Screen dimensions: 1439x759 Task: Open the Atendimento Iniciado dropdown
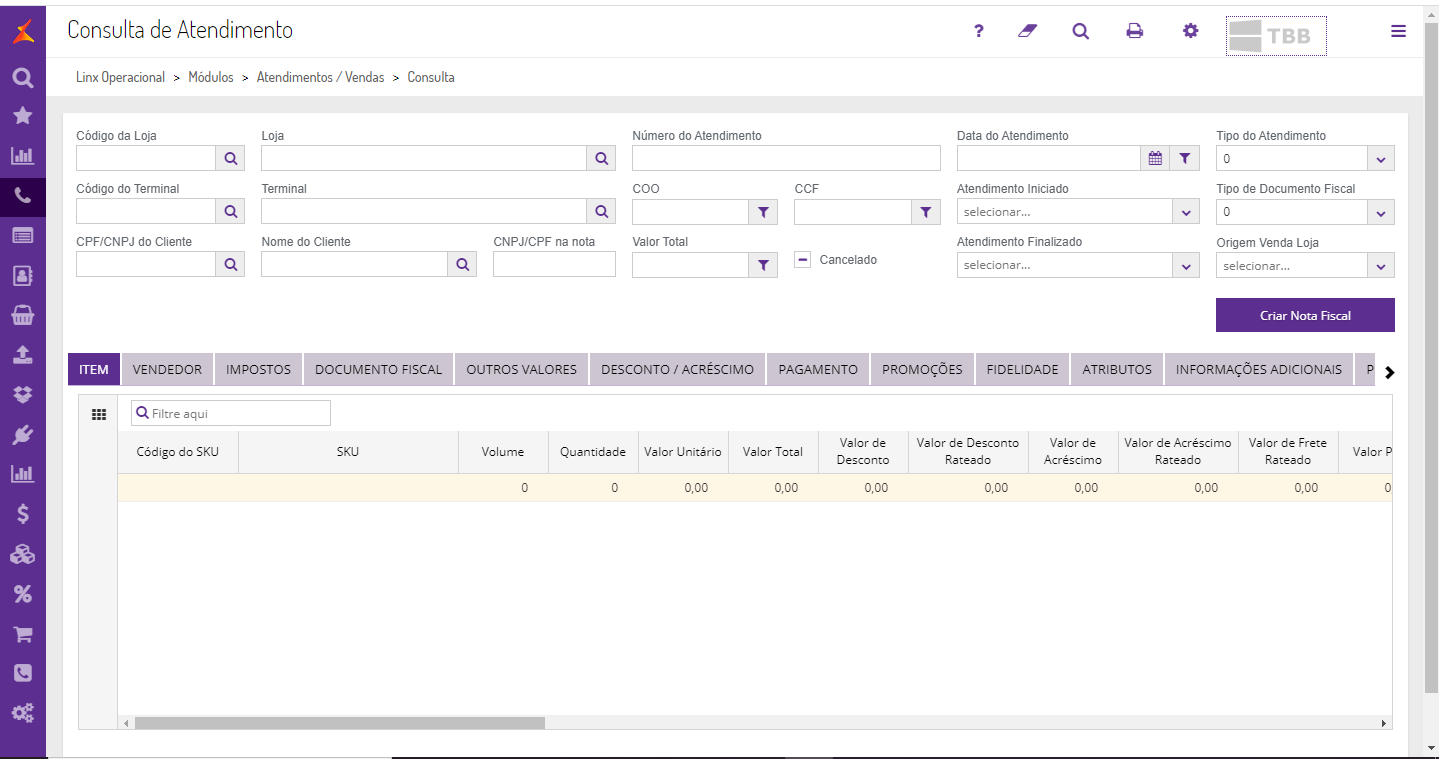(1078, 211)
